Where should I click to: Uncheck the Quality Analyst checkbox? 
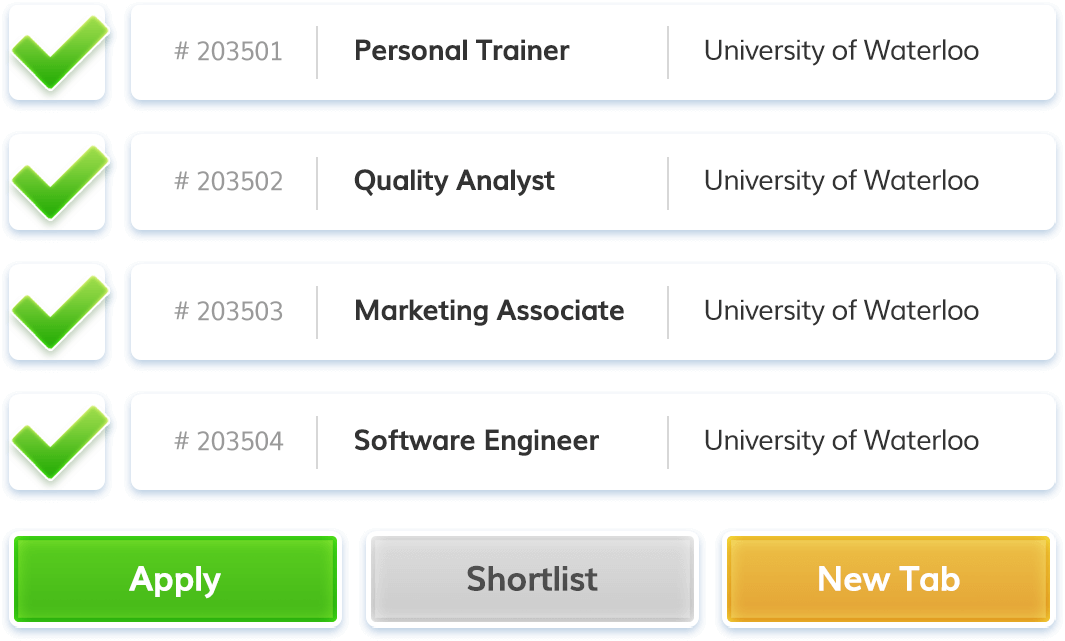click(x=57, y=183)
